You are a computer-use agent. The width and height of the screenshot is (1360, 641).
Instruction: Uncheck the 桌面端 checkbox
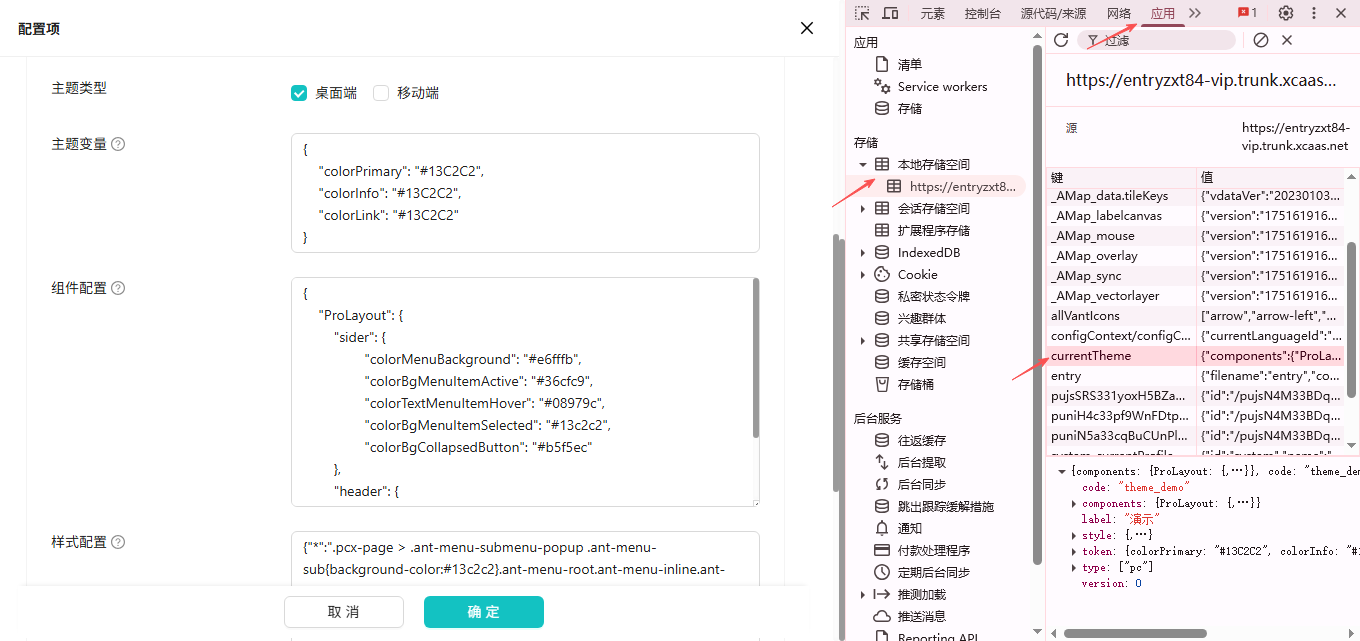[298, 93]
